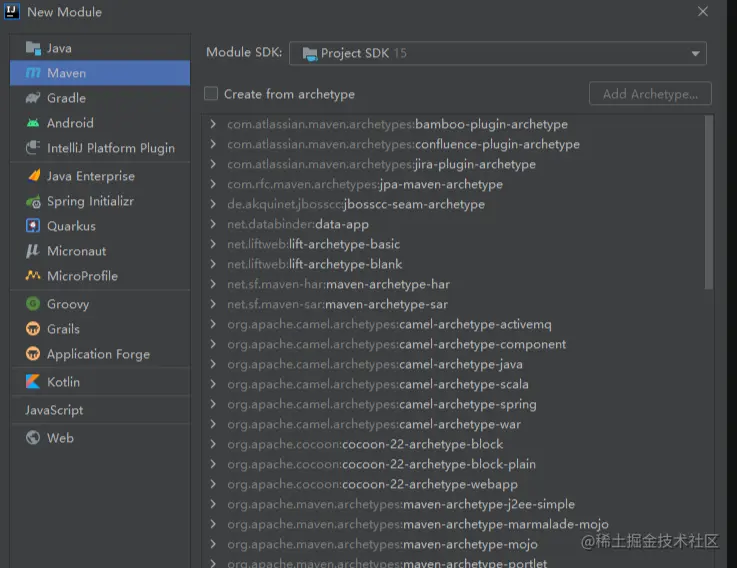This screenshot has width=737, height=568.
Task: Switch to the Java Enterprise module type
Action: pyautogui.click(x=90, y=176)
